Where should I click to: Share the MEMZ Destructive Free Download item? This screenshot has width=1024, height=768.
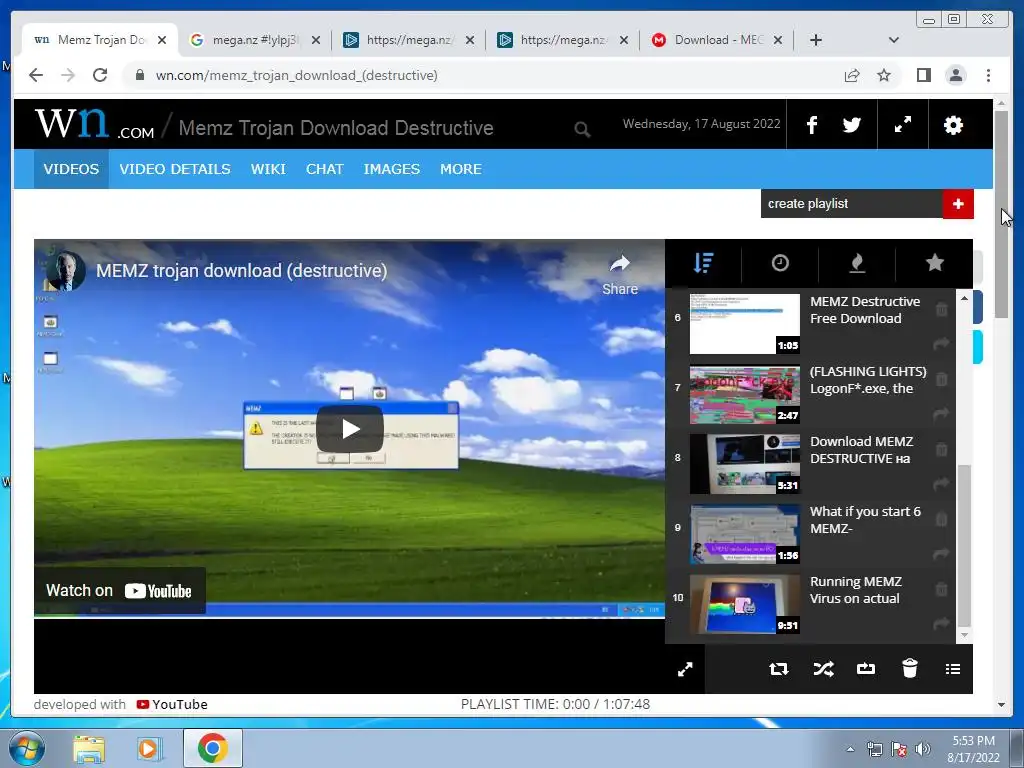pos(941,343)
